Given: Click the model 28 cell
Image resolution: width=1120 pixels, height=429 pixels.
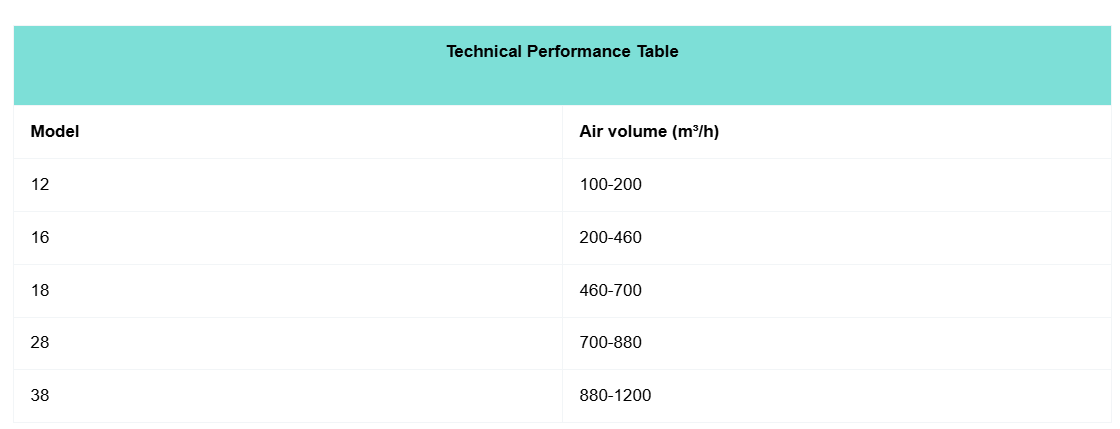Looking at the screenshot, I should (40, 343).
